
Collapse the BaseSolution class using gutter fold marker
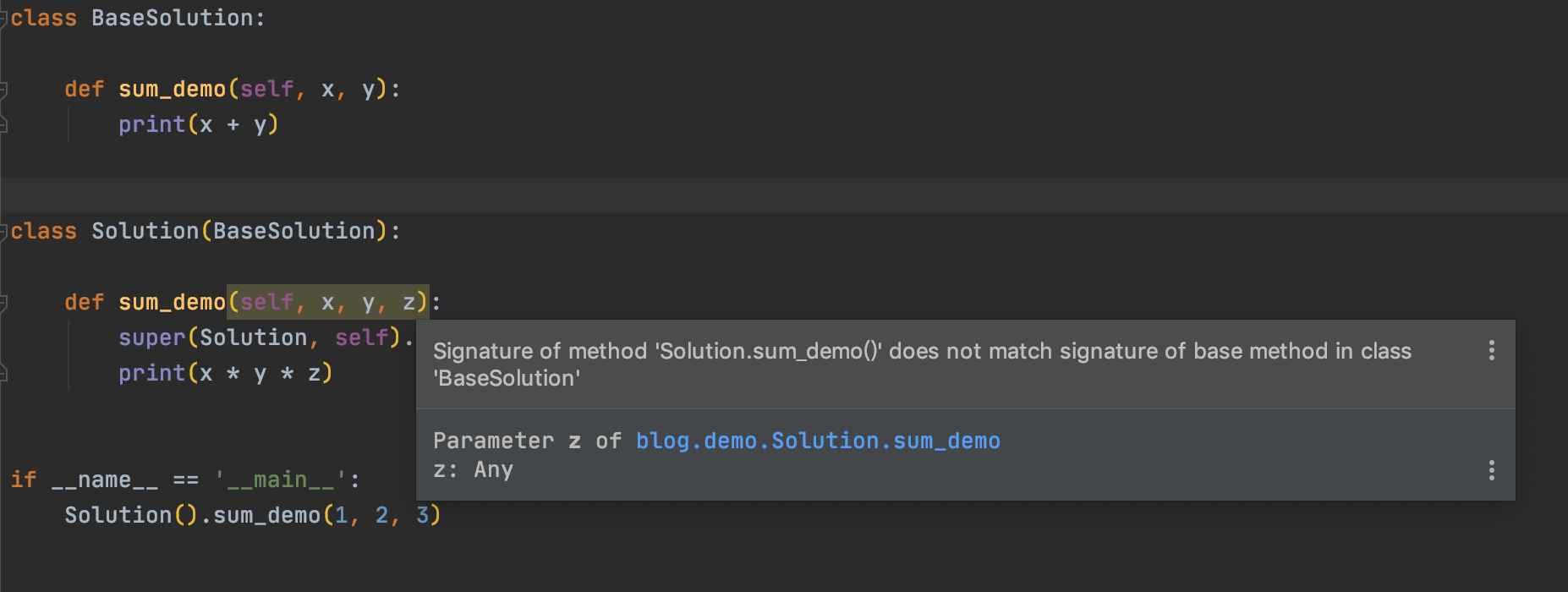click(4, 18)
